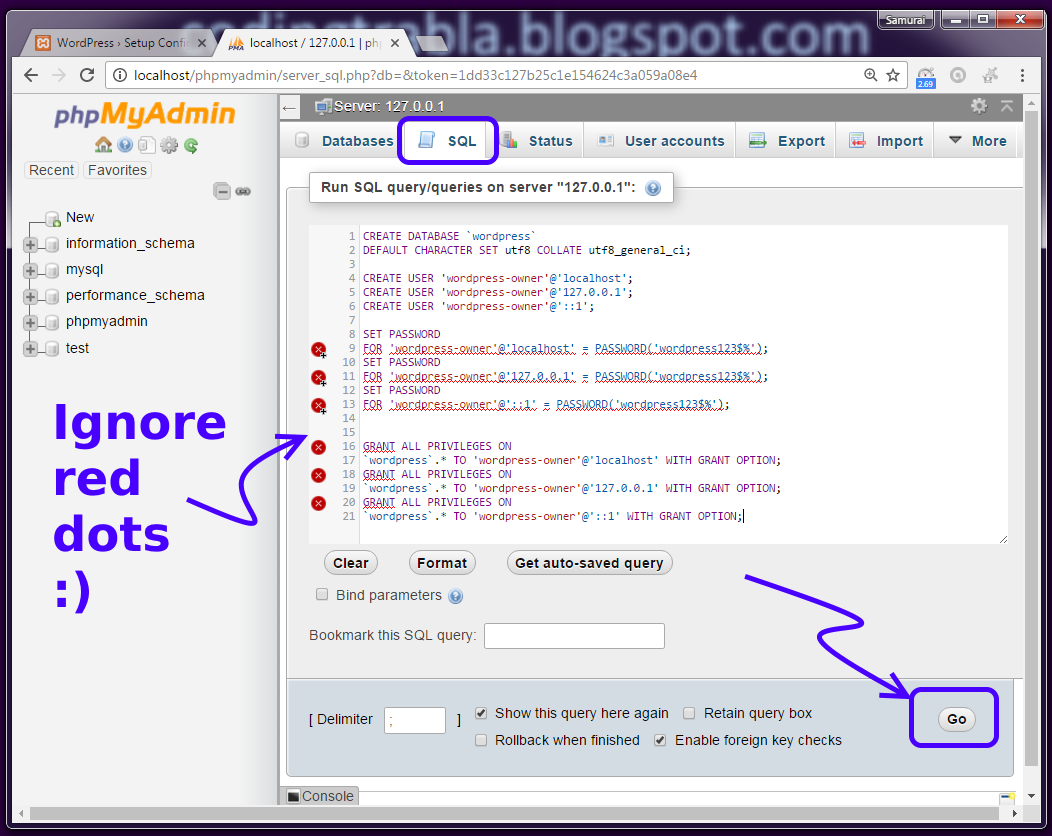Refresh the navigation panel with the green arrow icon
Image resolution: width=1052 pixels, height=836 pixels.
coord(190,144)
